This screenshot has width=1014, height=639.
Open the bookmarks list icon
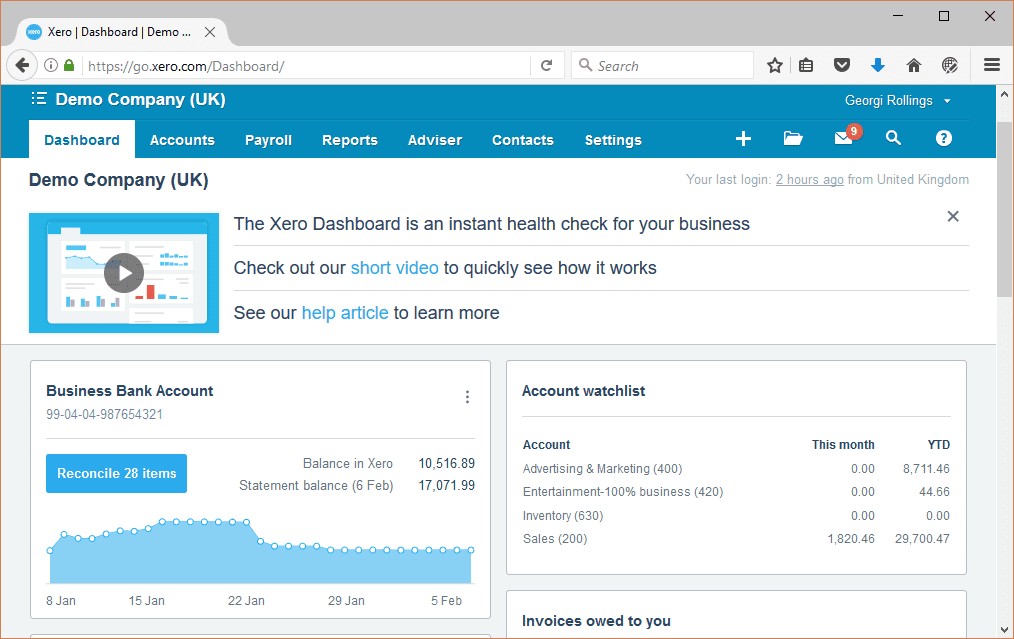(806, 65)
